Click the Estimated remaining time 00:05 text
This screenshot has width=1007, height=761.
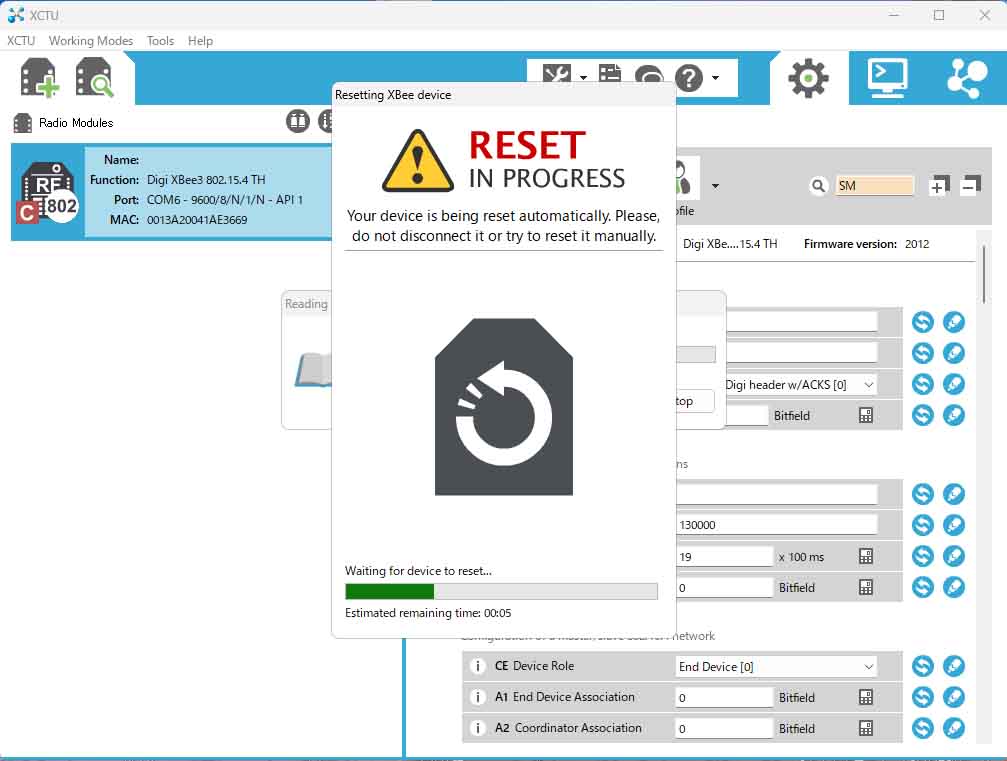click(x=428, y=613)
